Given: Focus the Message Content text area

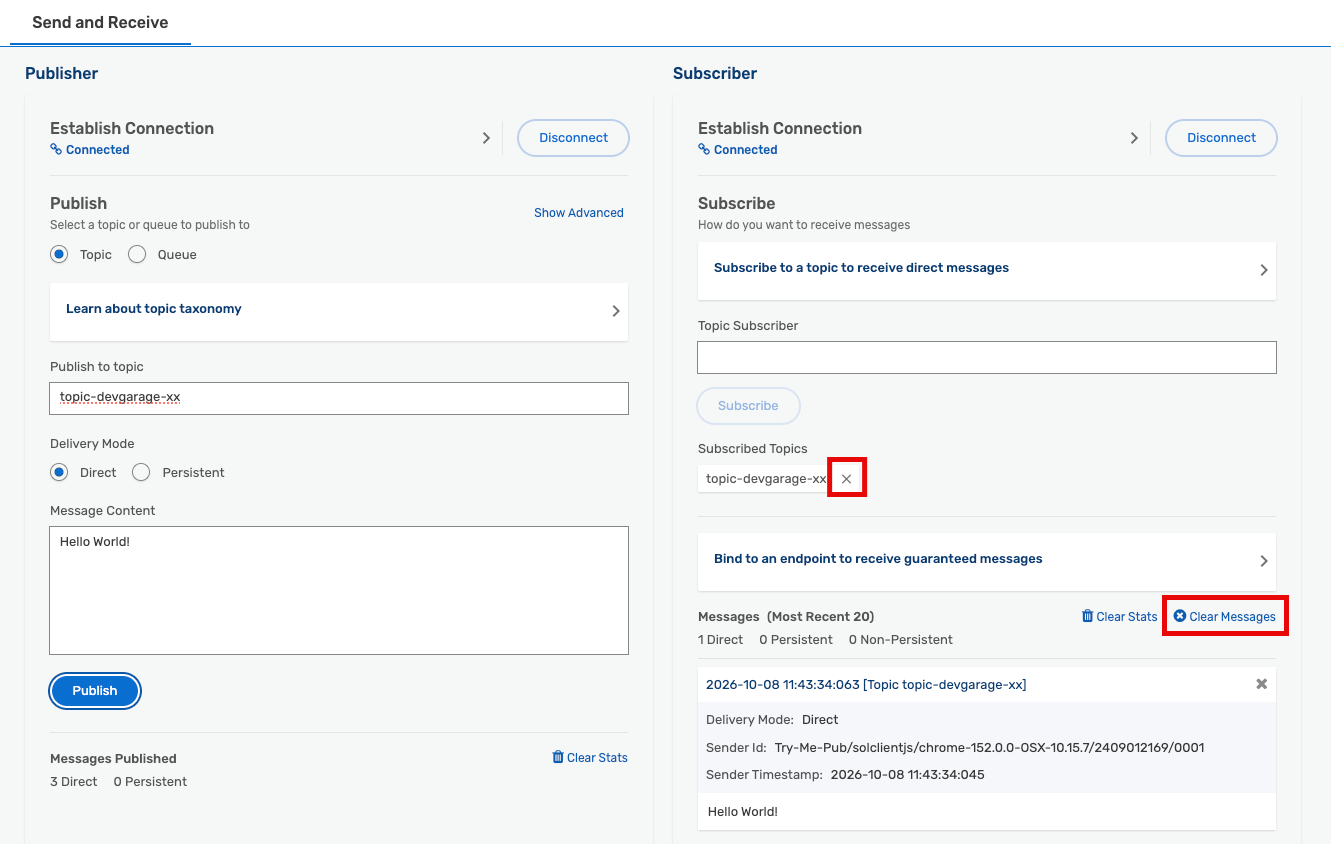Looking at the screenshot, I should coord(339,591).
